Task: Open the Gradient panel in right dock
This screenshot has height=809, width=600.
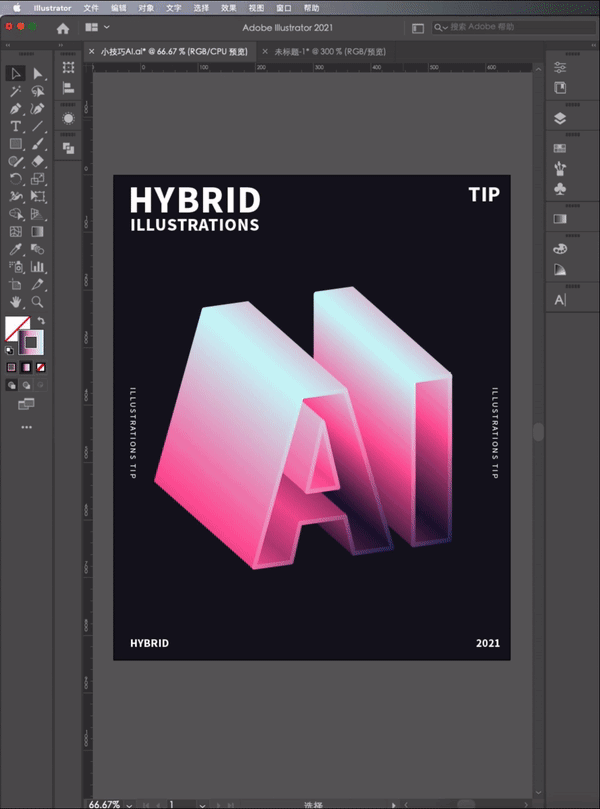Action: (560, 219)
